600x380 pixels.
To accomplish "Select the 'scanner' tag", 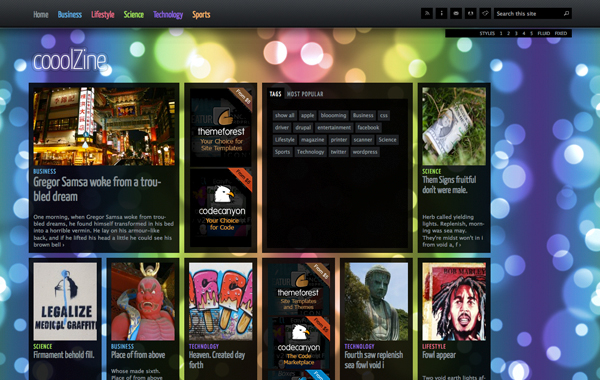I will [x=363, y=140].
